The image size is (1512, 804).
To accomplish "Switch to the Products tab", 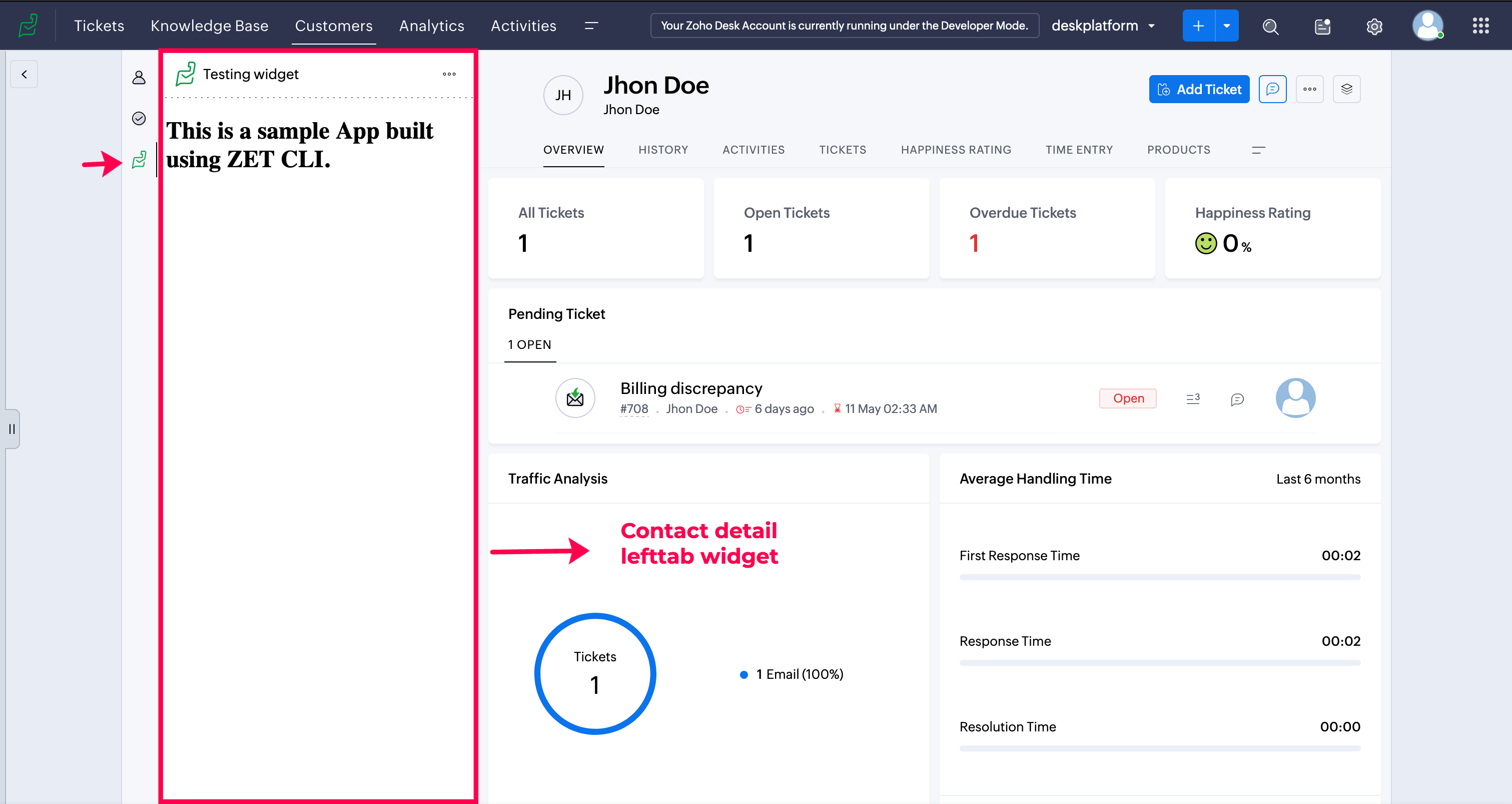I will (x=1178, y=150).
